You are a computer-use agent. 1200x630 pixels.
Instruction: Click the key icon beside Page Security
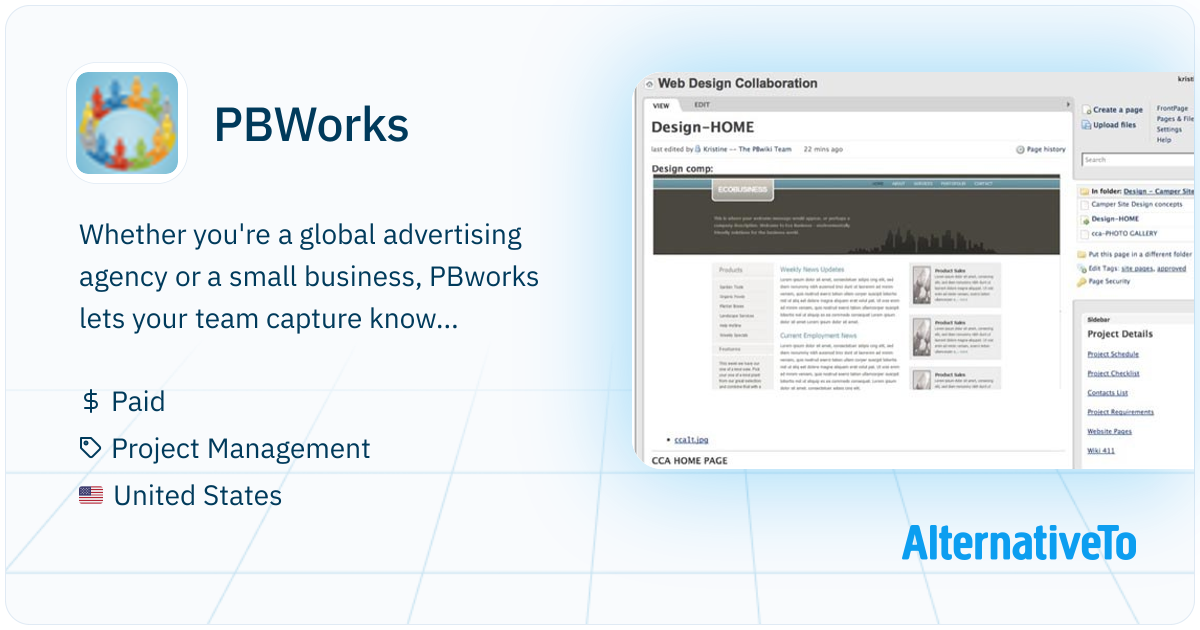(1082, 282)
